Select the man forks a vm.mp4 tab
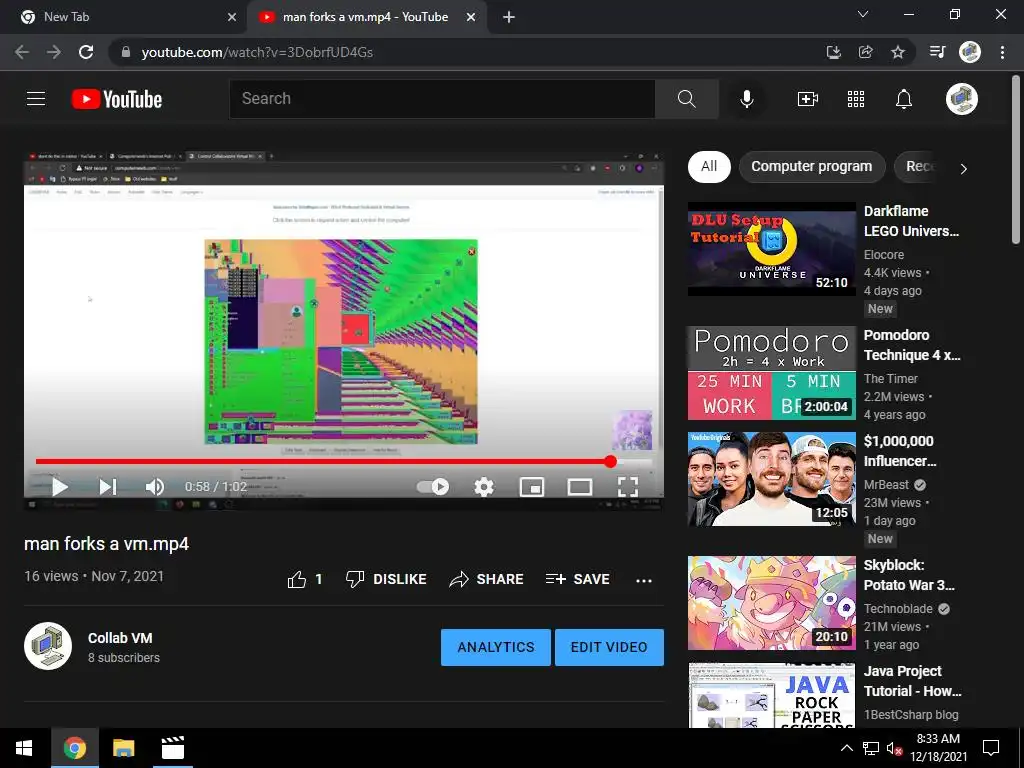 [x=366, y=17]
